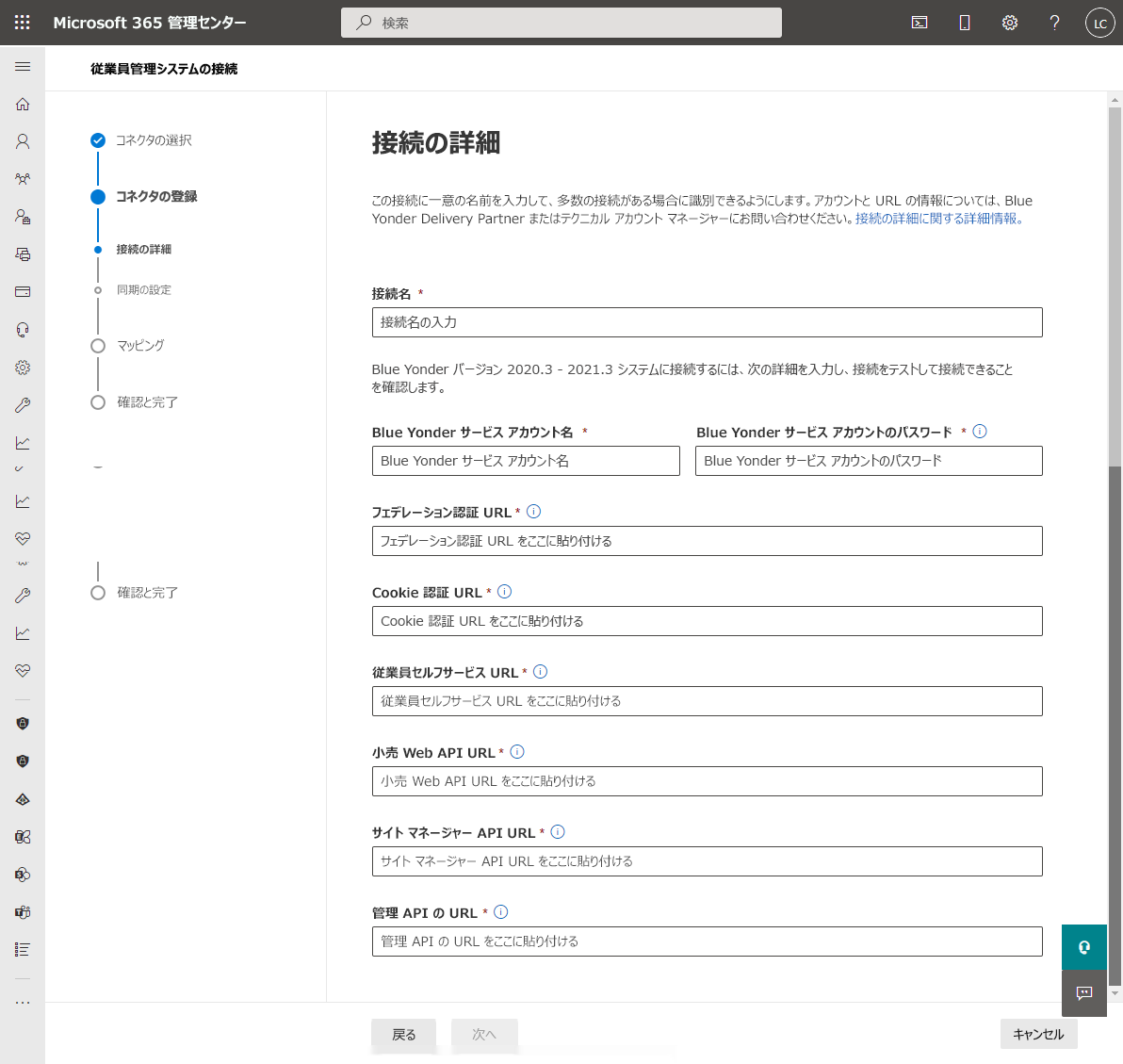
Task: Show info for Cookie 認証 URL
Action: [504, 592]
